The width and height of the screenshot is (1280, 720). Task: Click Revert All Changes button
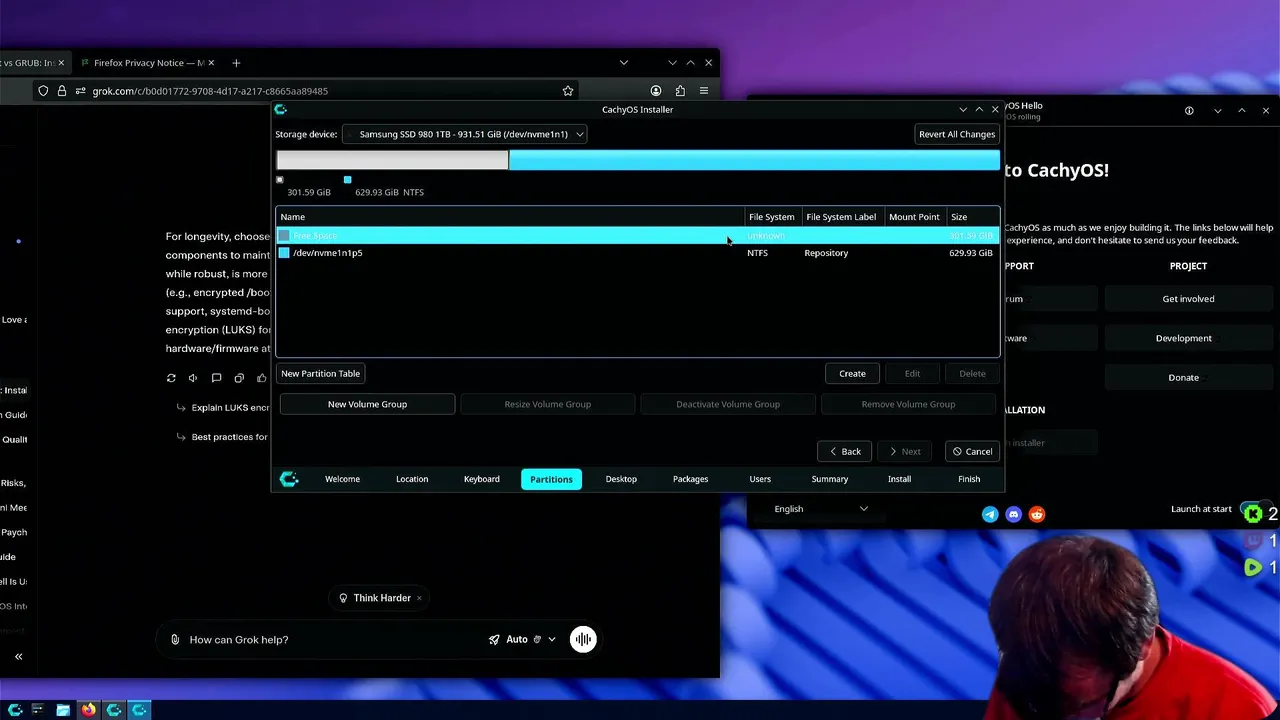coord(957,134)
